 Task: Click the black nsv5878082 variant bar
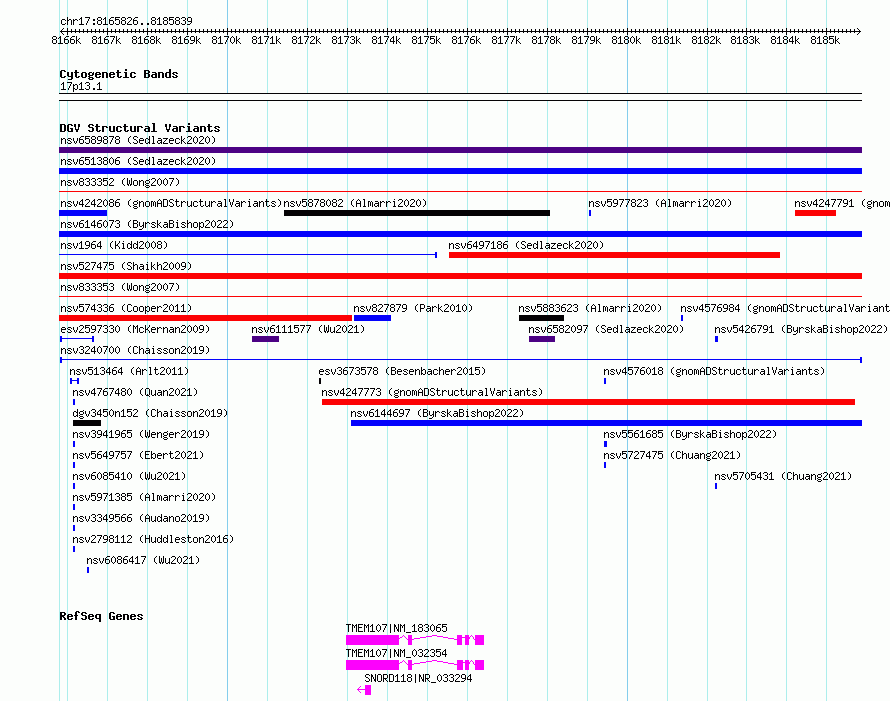417,213
